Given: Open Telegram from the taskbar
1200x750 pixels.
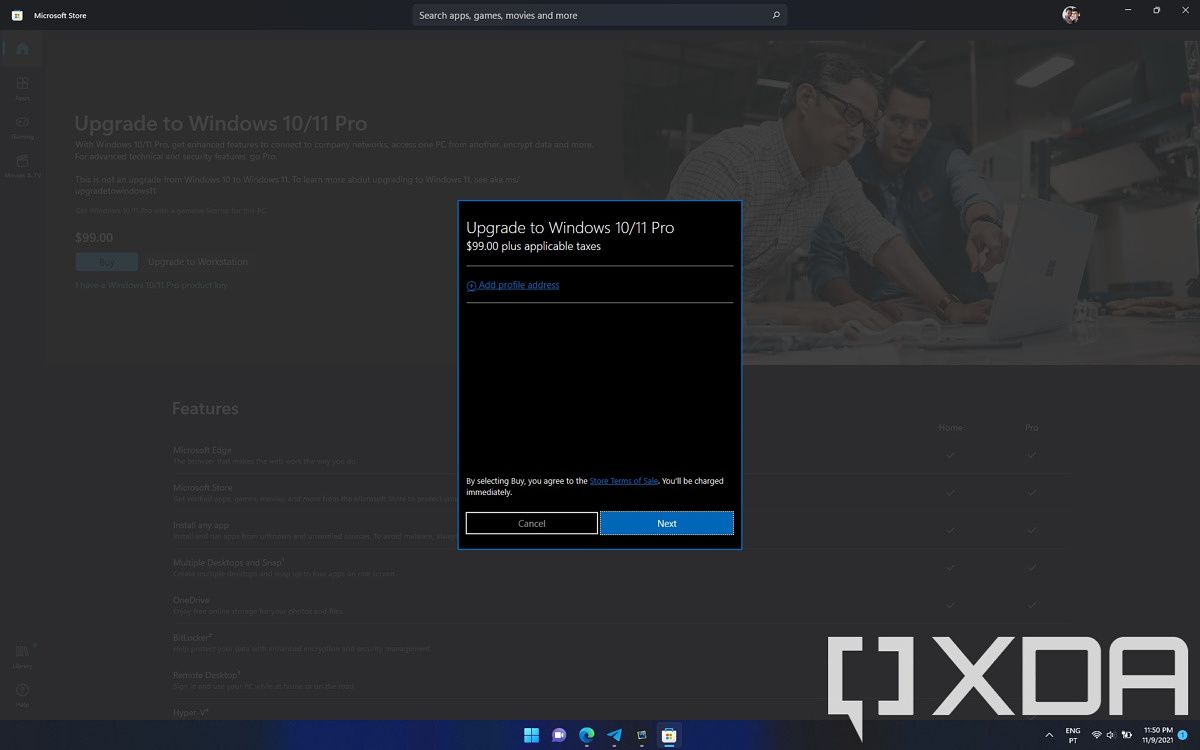Looking at the screenshot, I should tap(614, 735).
